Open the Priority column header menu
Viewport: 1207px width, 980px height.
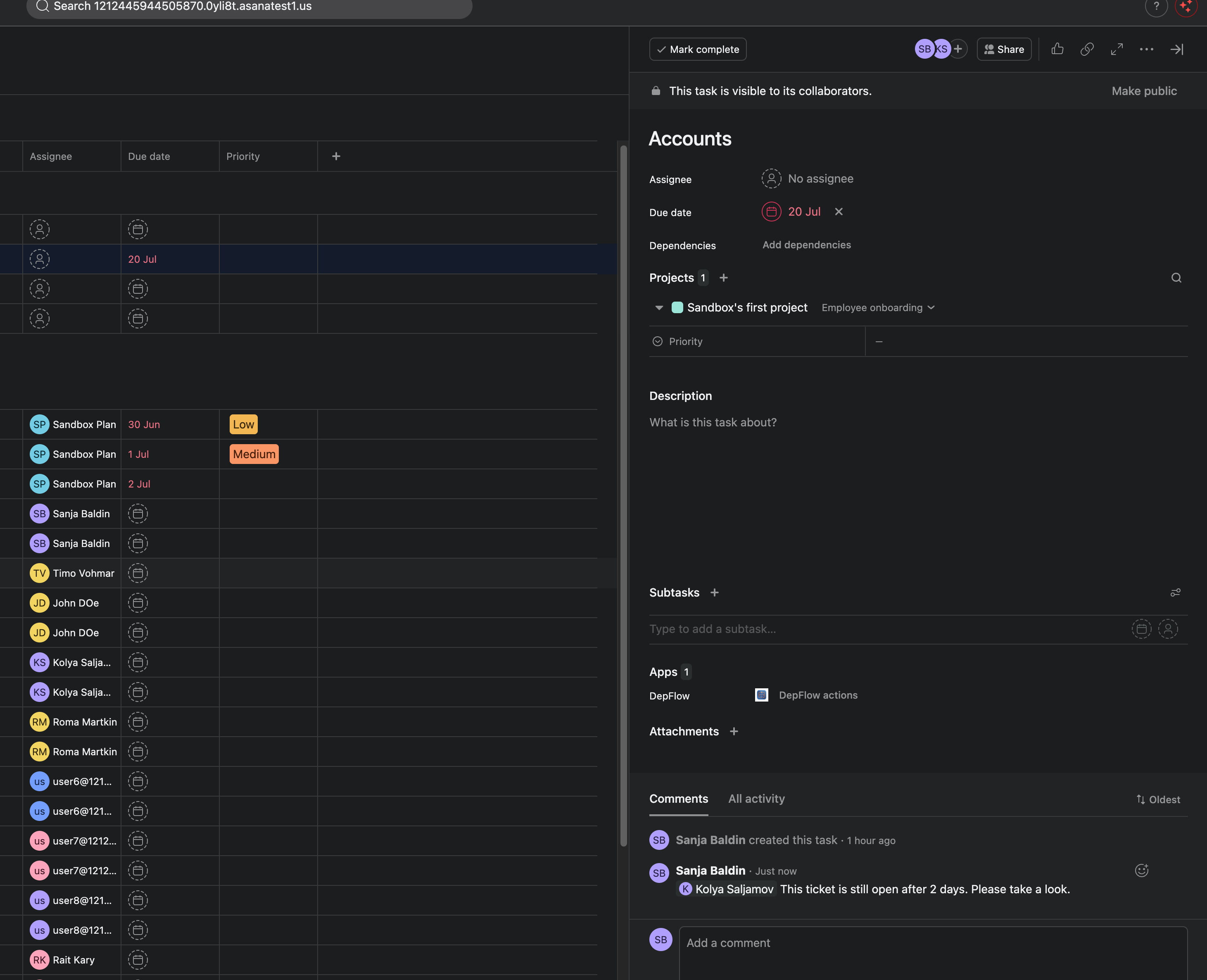coord(268,156)
